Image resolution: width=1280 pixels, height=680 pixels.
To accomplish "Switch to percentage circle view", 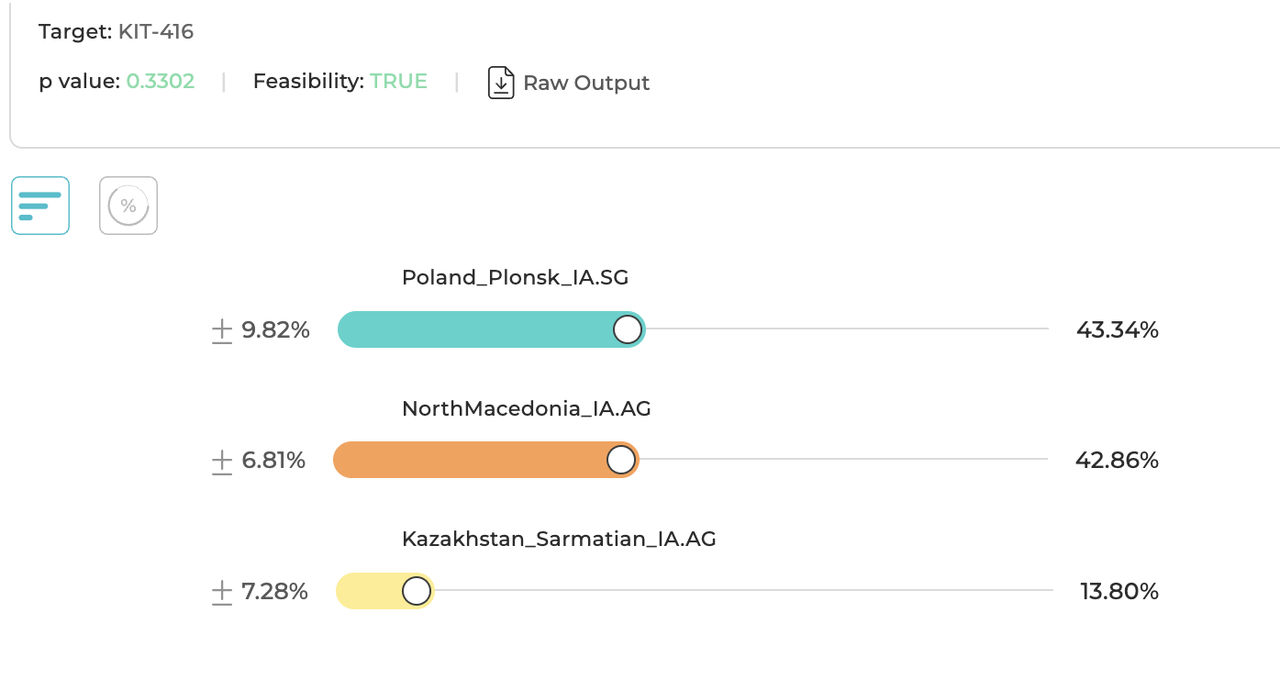I will coord(128,206).
